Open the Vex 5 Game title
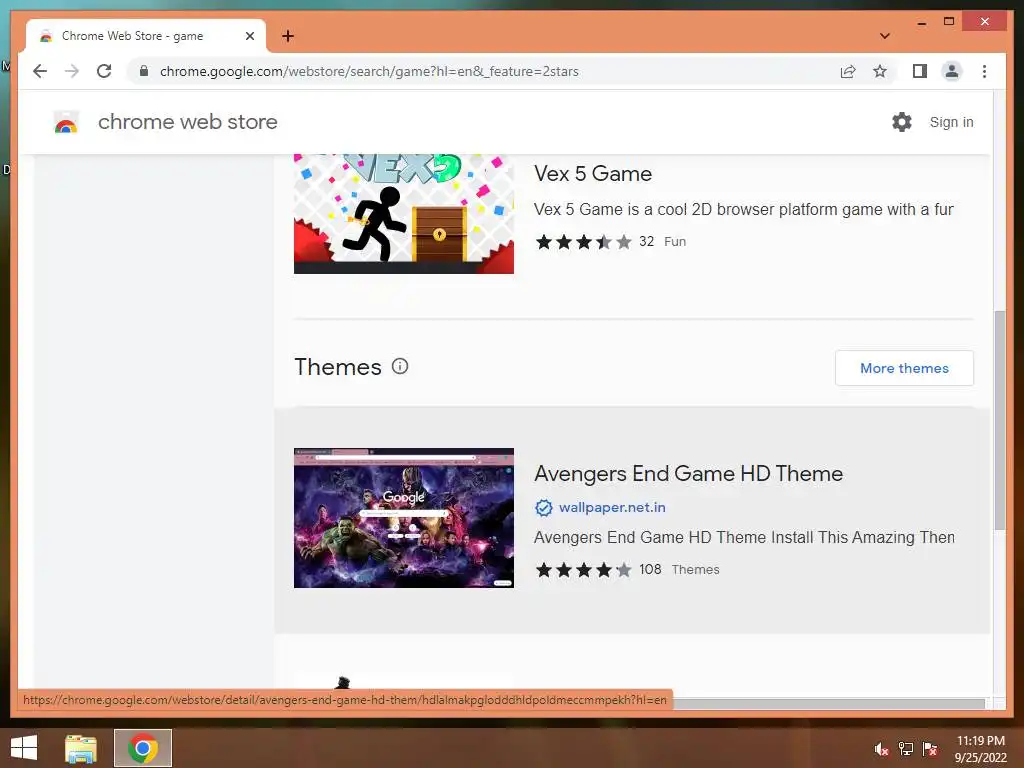Screen dimensions: 1024x768 593,174
